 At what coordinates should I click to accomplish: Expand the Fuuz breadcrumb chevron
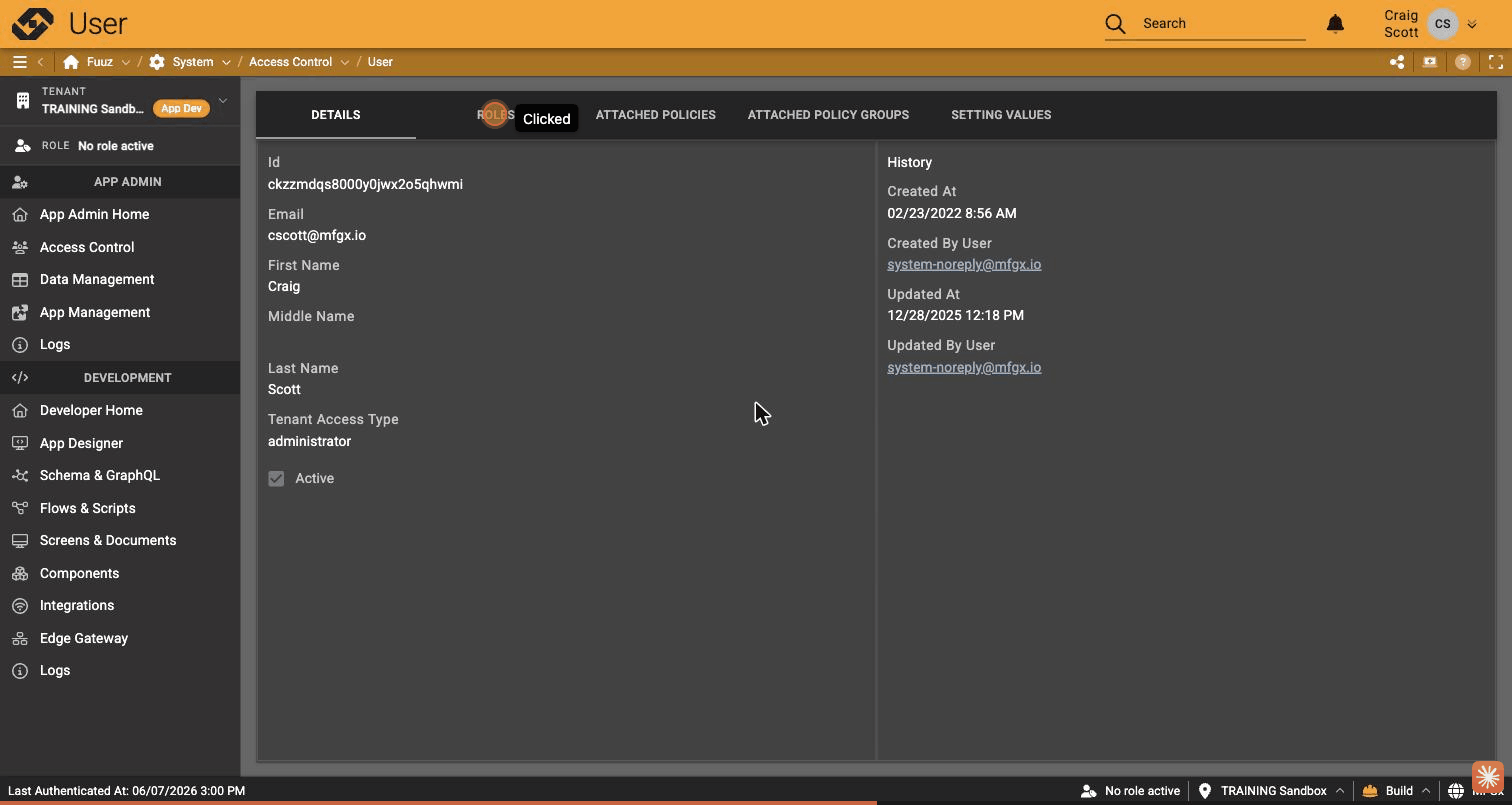tap(125, 62)
